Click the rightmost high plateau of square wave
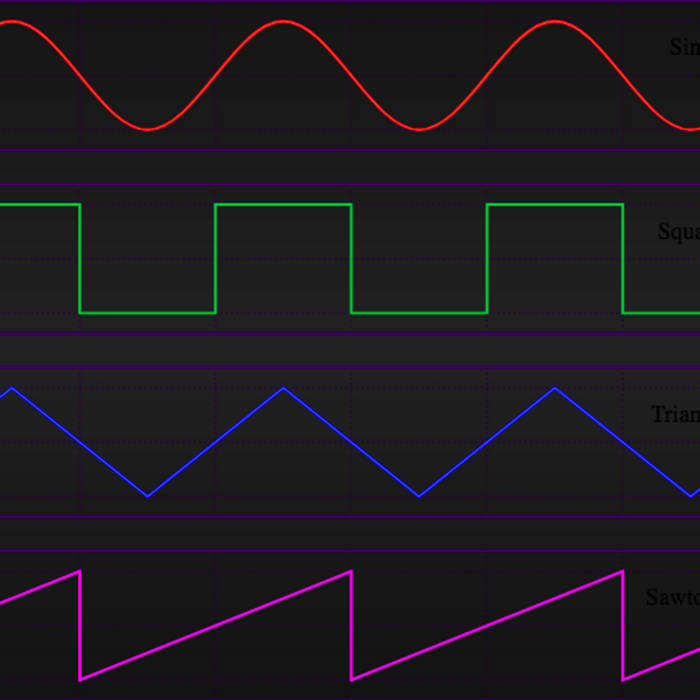700x700 pixels. click(x=554, y=205)
